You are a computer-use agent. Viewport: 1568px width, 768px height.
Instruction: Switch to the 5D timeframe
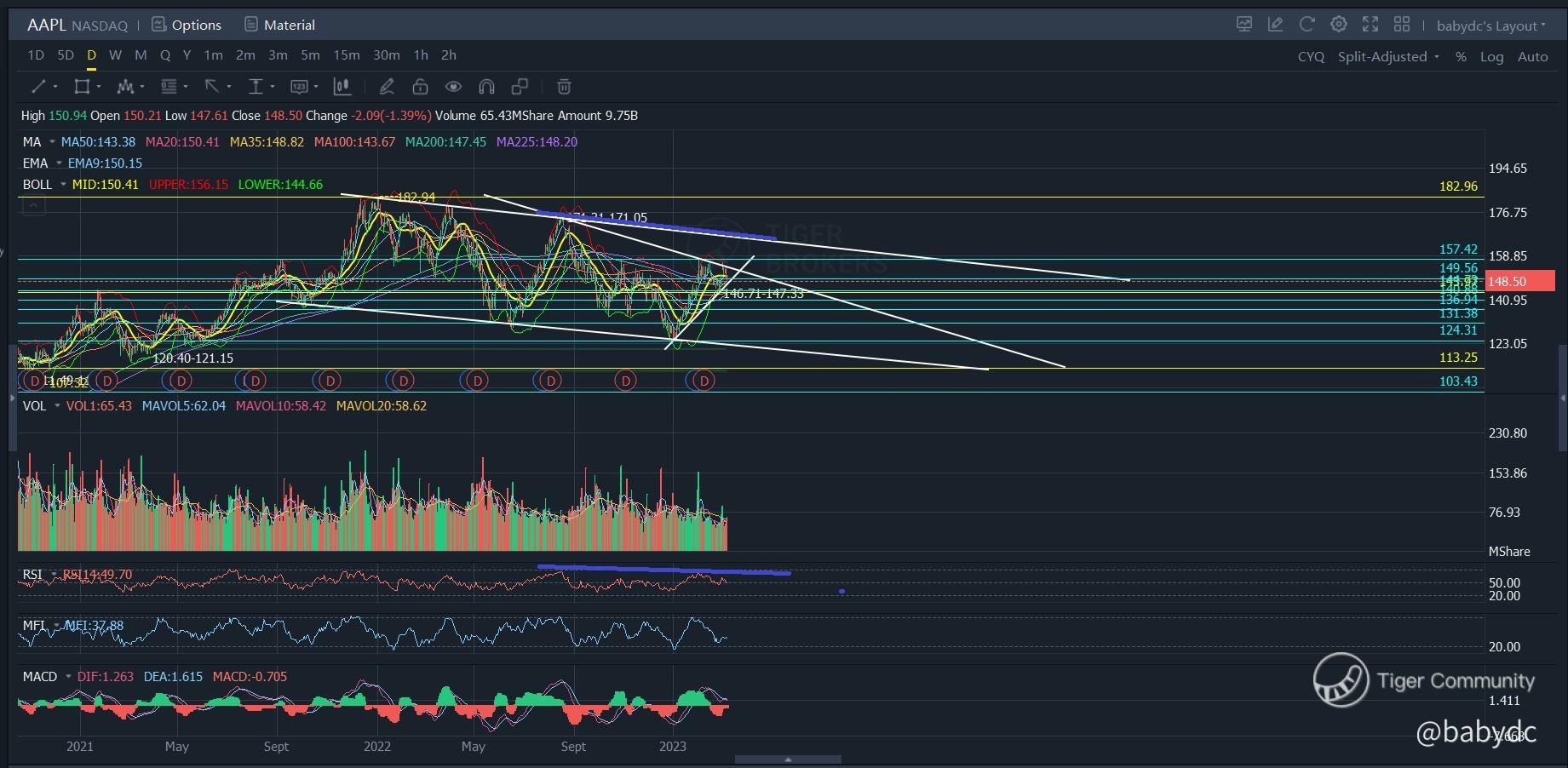pyautogui.click(x=66, y=55)
